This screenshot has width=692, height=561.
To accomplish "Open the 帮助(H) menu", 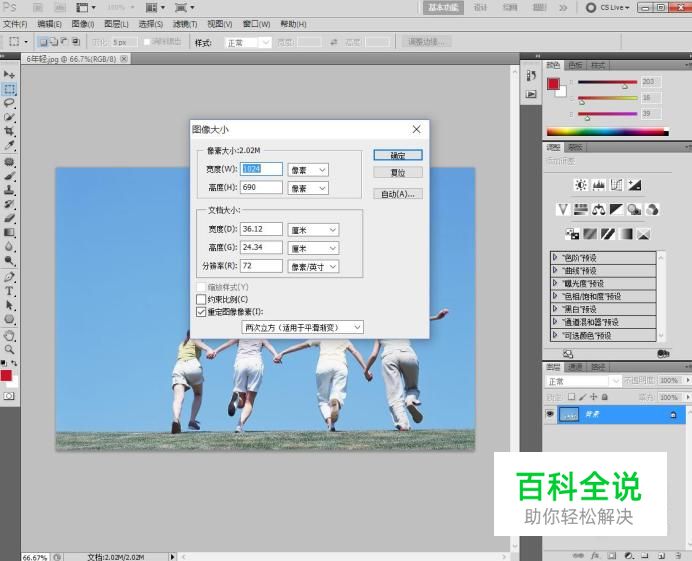I will (x=293, y=24).
